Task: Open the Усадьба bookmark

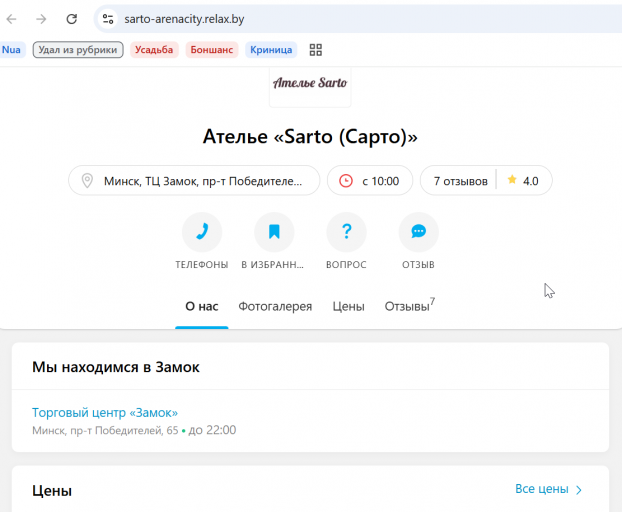Action: pos(154,50)
